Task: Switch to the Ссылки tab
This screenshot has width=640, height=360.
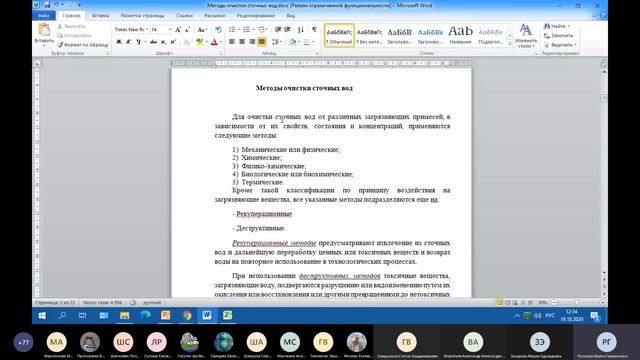Action: pos(184,16)
